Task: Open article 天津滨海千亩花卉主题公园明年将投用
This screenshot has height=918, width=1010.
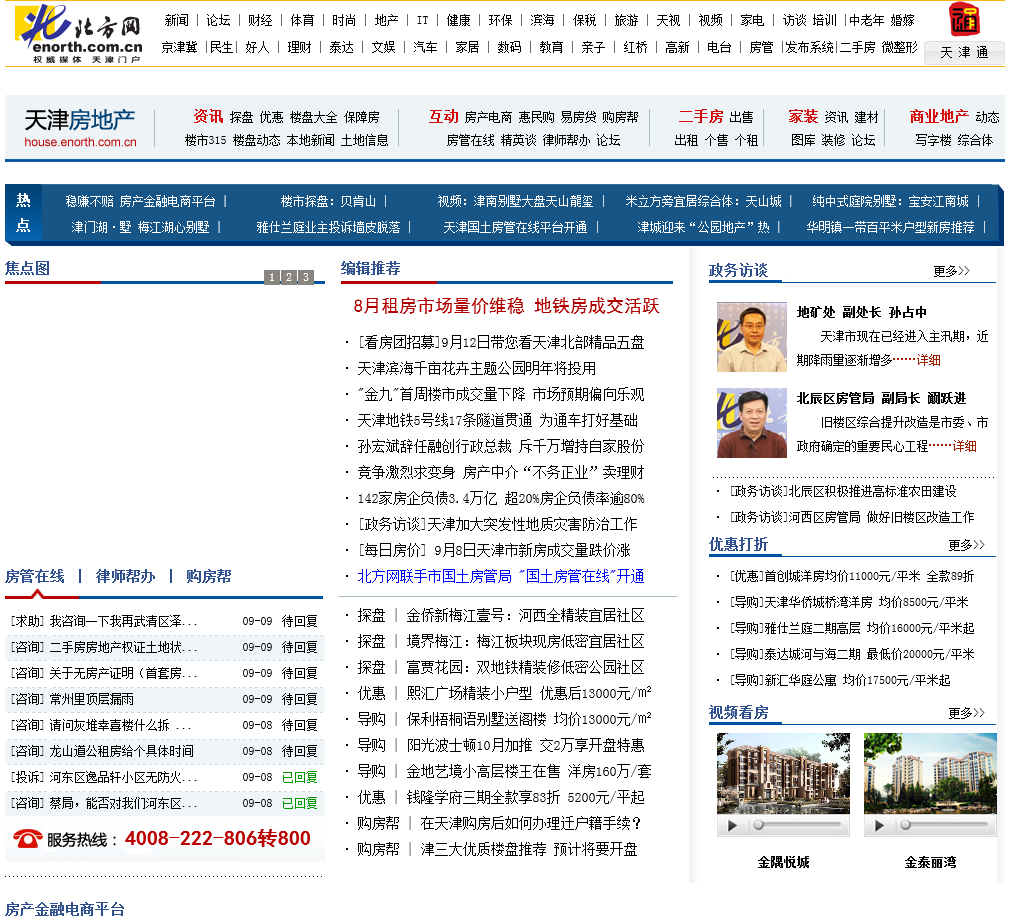Action: coord(476,368)
